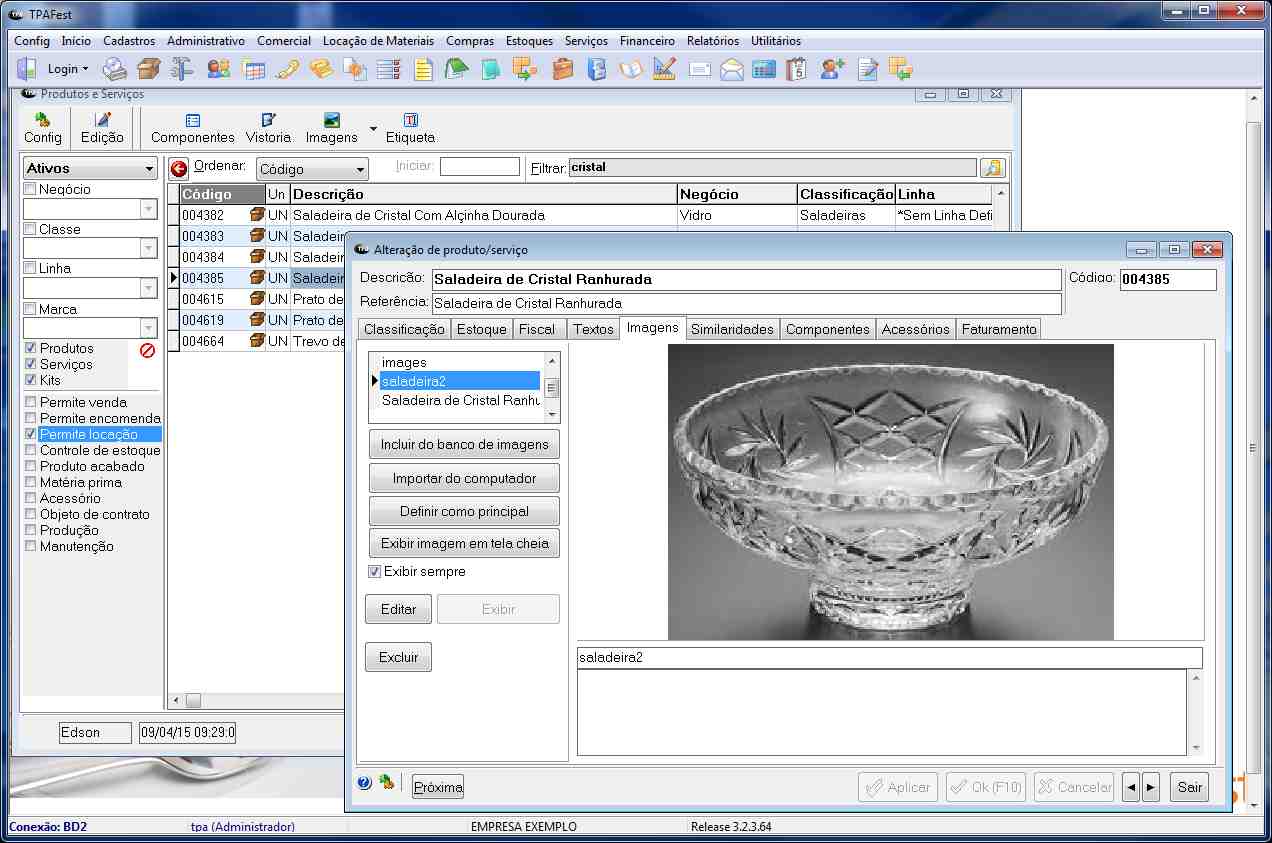1272x843 pixels.
Task: Click the magnifier search icon beside Filtrar
Action: point(992,168)
